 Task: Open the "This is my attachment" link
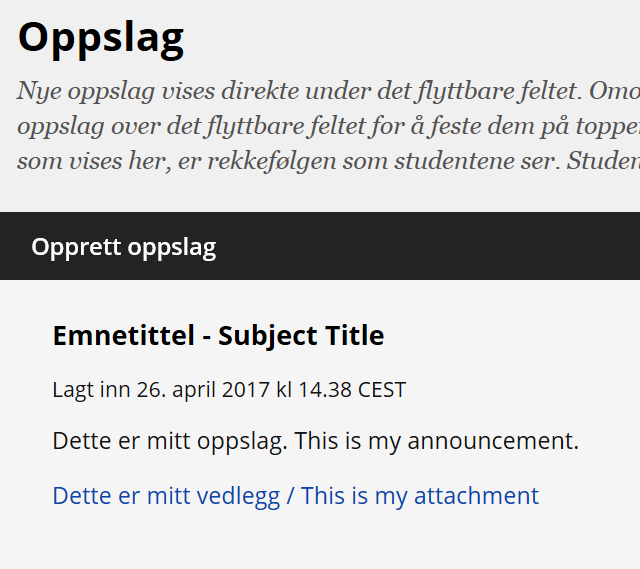[420, 496]
